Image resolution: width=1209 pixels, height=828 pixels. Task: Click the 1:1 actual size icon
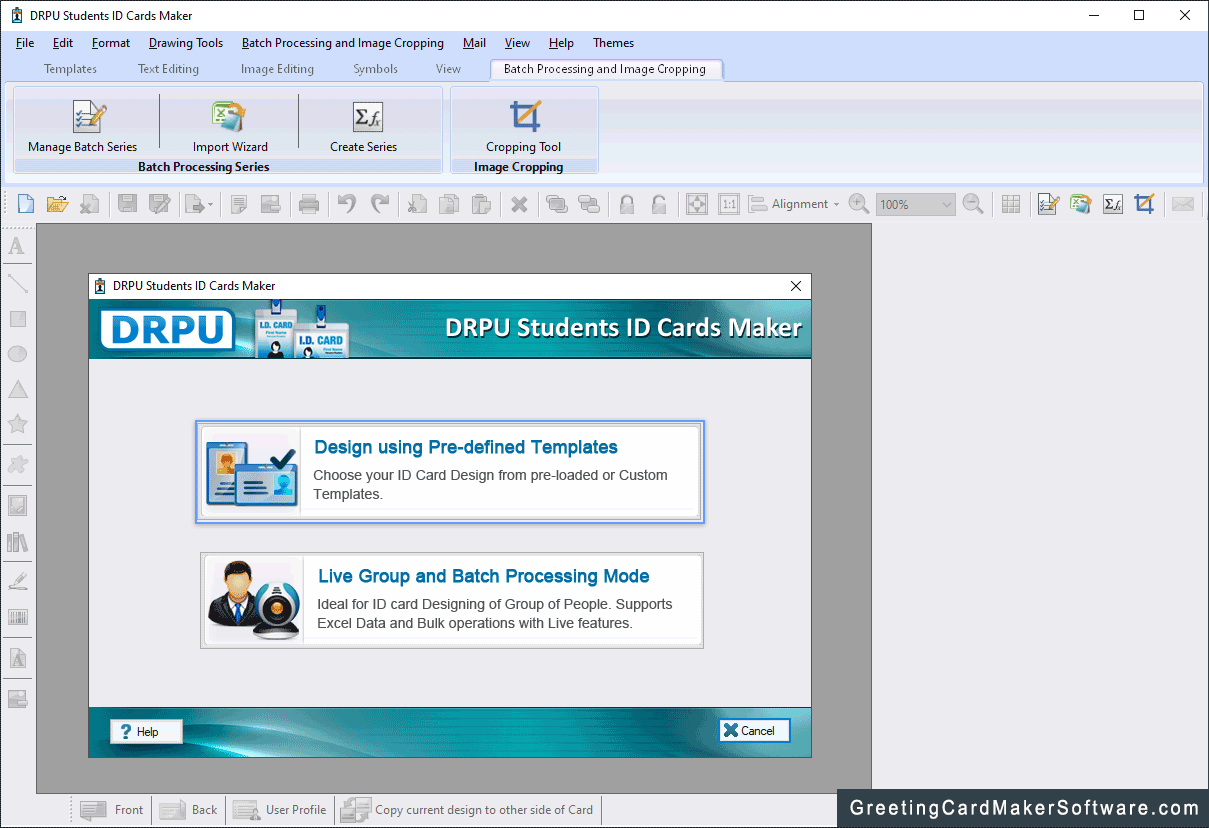(729, 204)
